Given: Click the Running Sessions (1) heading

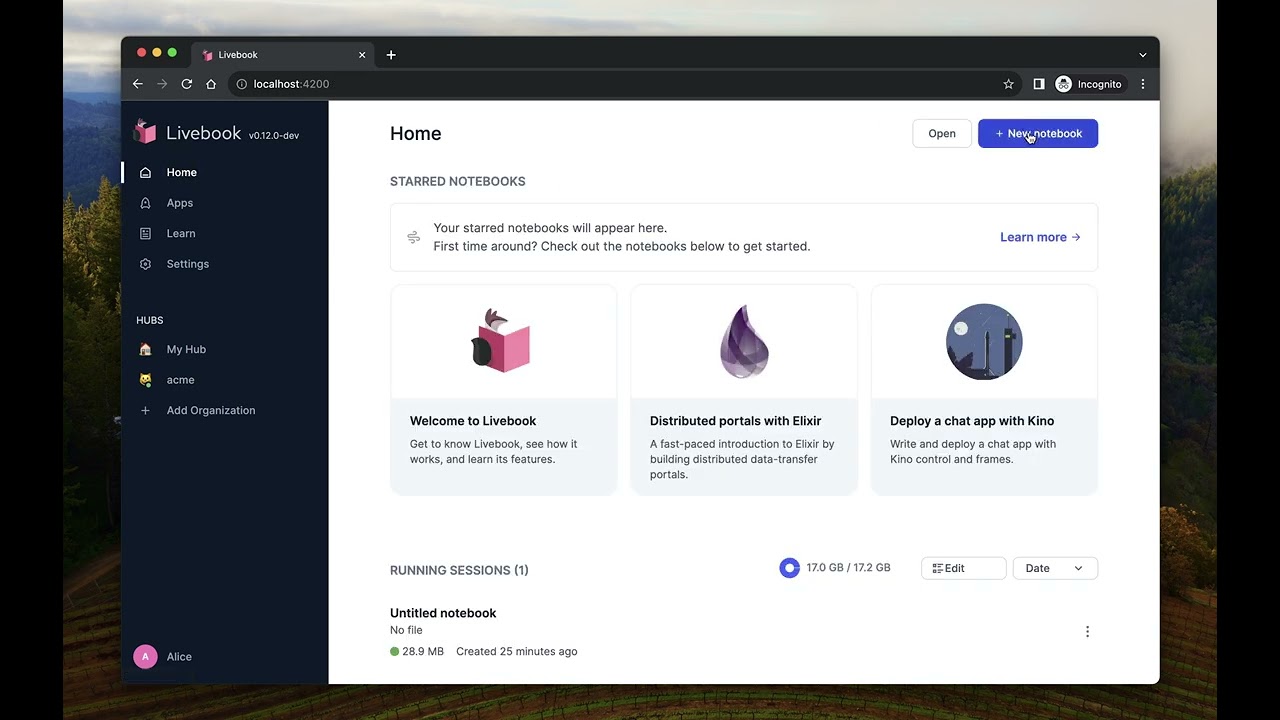Looking at the screenshot, I should point(459,570).
